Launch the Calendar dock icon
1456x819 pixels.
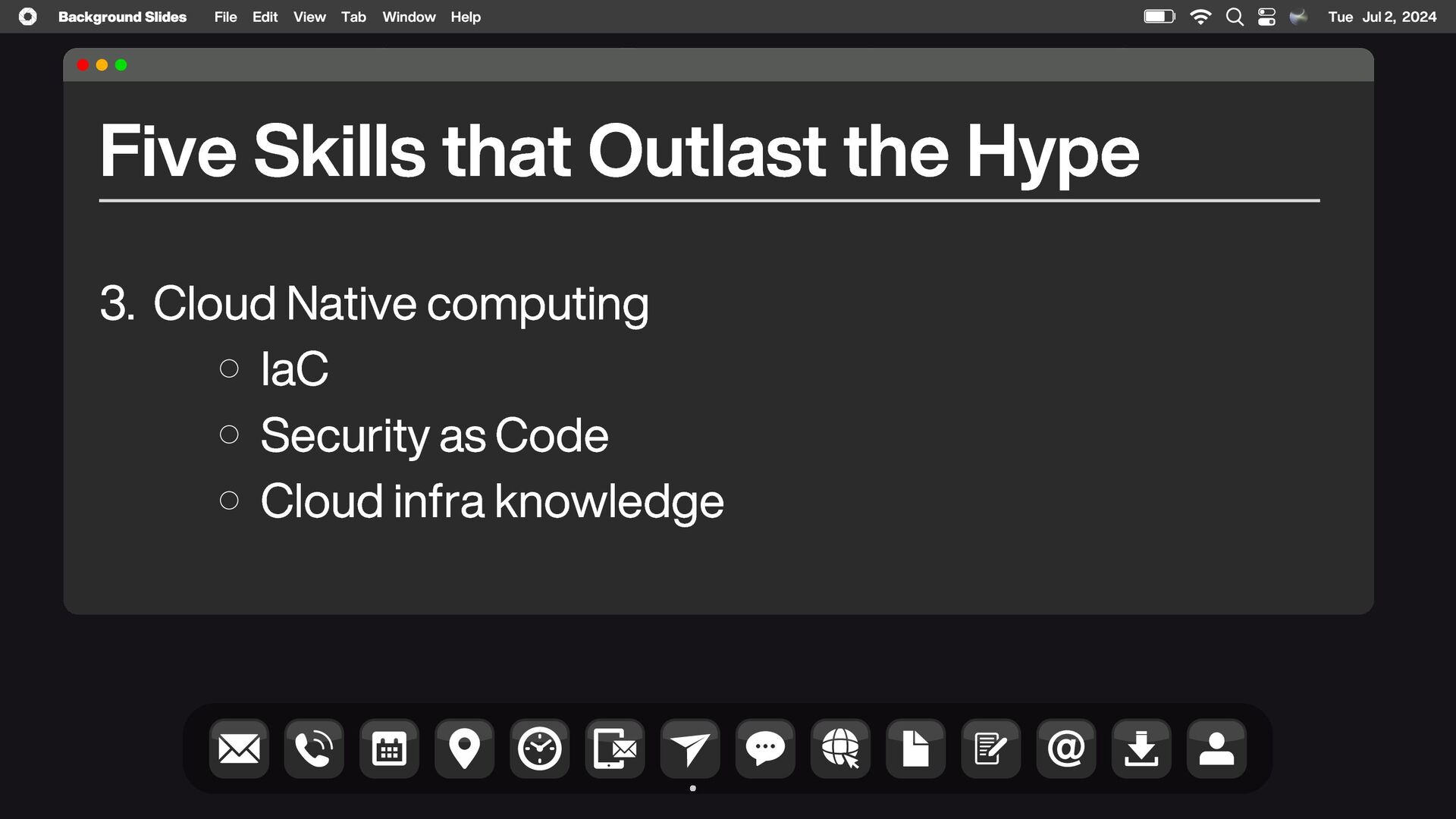click(x=389, y=749)
